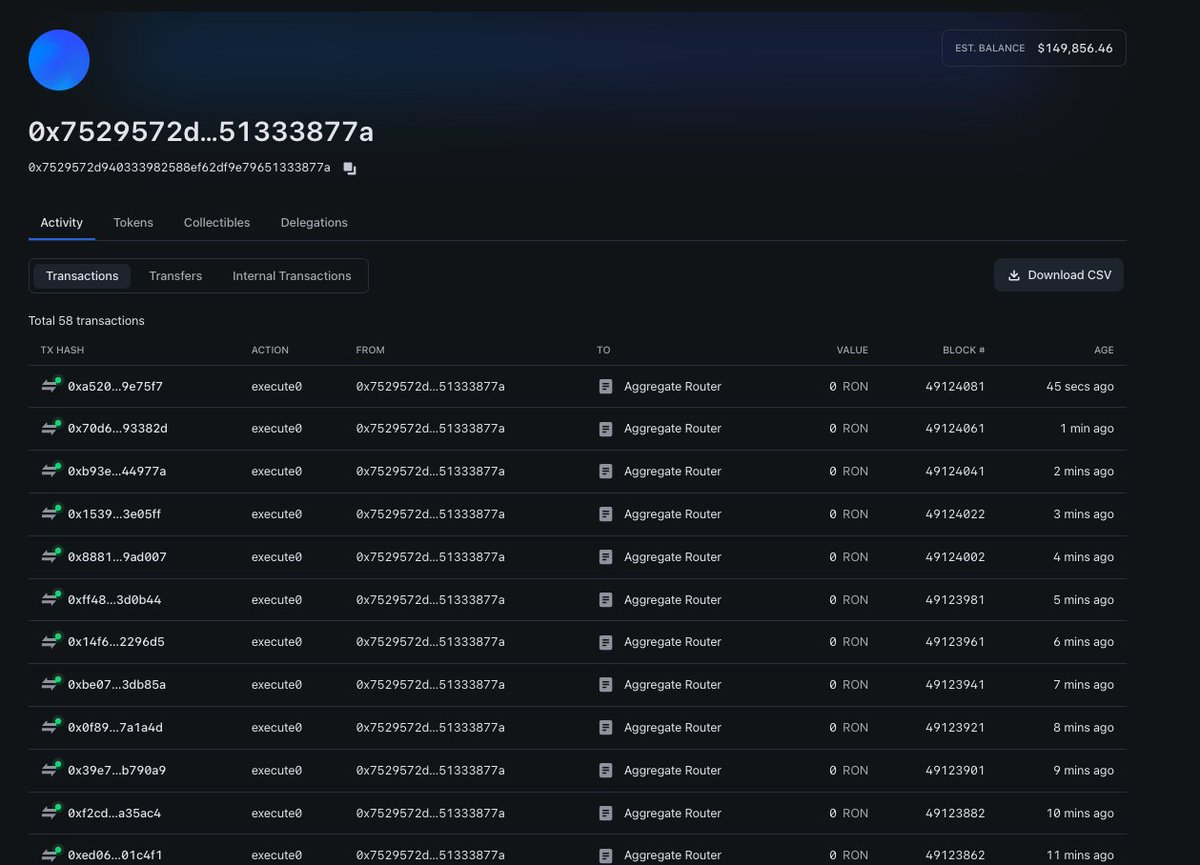1200x865 pixels.
Task: Open transaction hash 0x0f89...7a1a4d
Action: (x=115, y=728)
